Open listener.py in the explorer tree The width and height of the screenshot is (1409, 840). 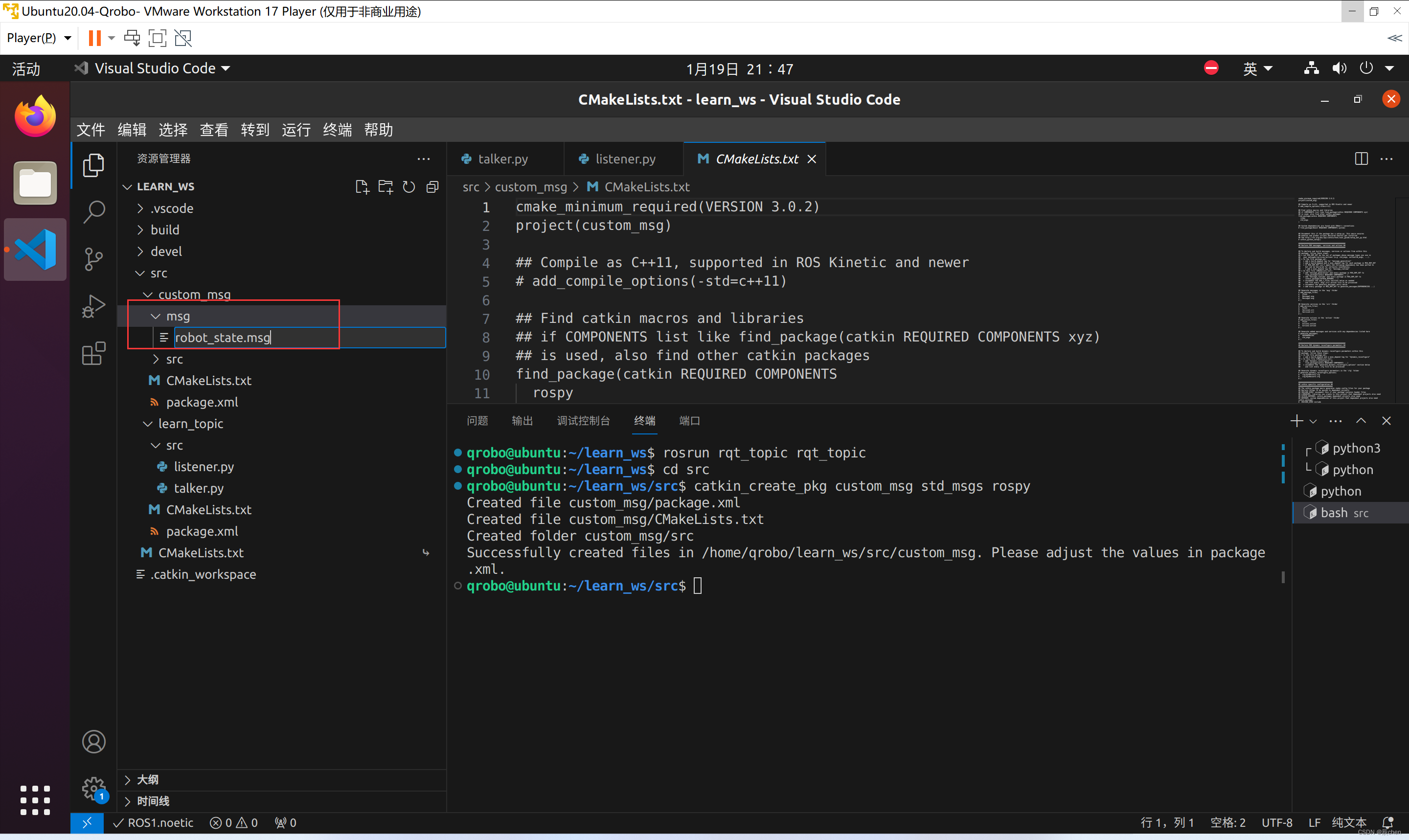pos(204,466)
